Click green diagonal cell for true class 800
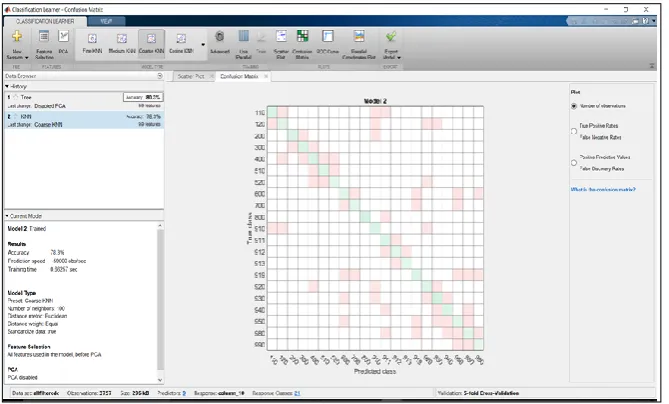Image resolution: width=669 pixels, height=404 pixels. tap(365, 217)
